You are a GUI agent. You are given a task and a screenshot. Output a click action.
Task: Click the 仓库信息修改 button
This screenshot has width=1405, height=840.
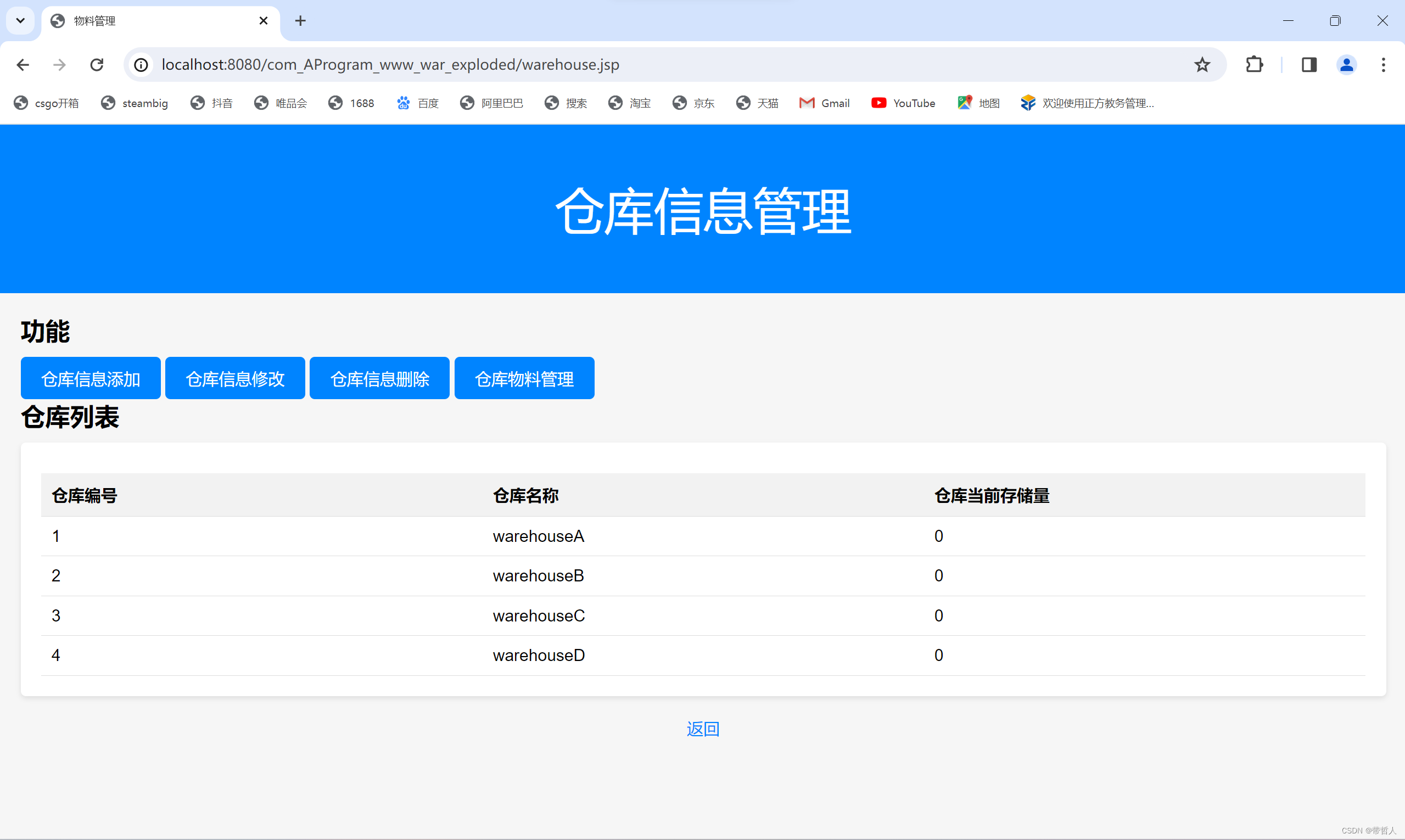tap(235, 378)
